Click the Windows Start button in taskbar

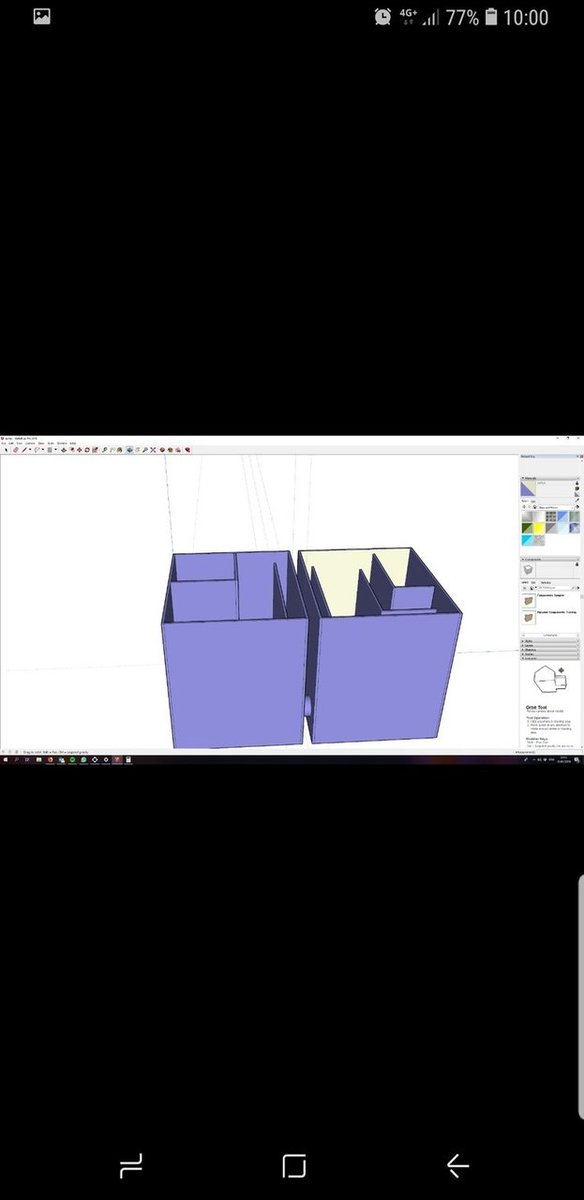tap(4, 760)
